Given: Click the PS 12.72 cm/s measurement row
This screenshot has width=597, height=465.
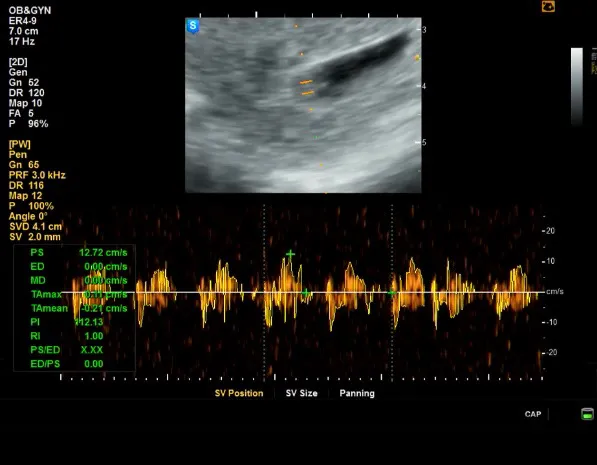Looking at the screenshot, I should pyautogui.click(x=79, y=252).
